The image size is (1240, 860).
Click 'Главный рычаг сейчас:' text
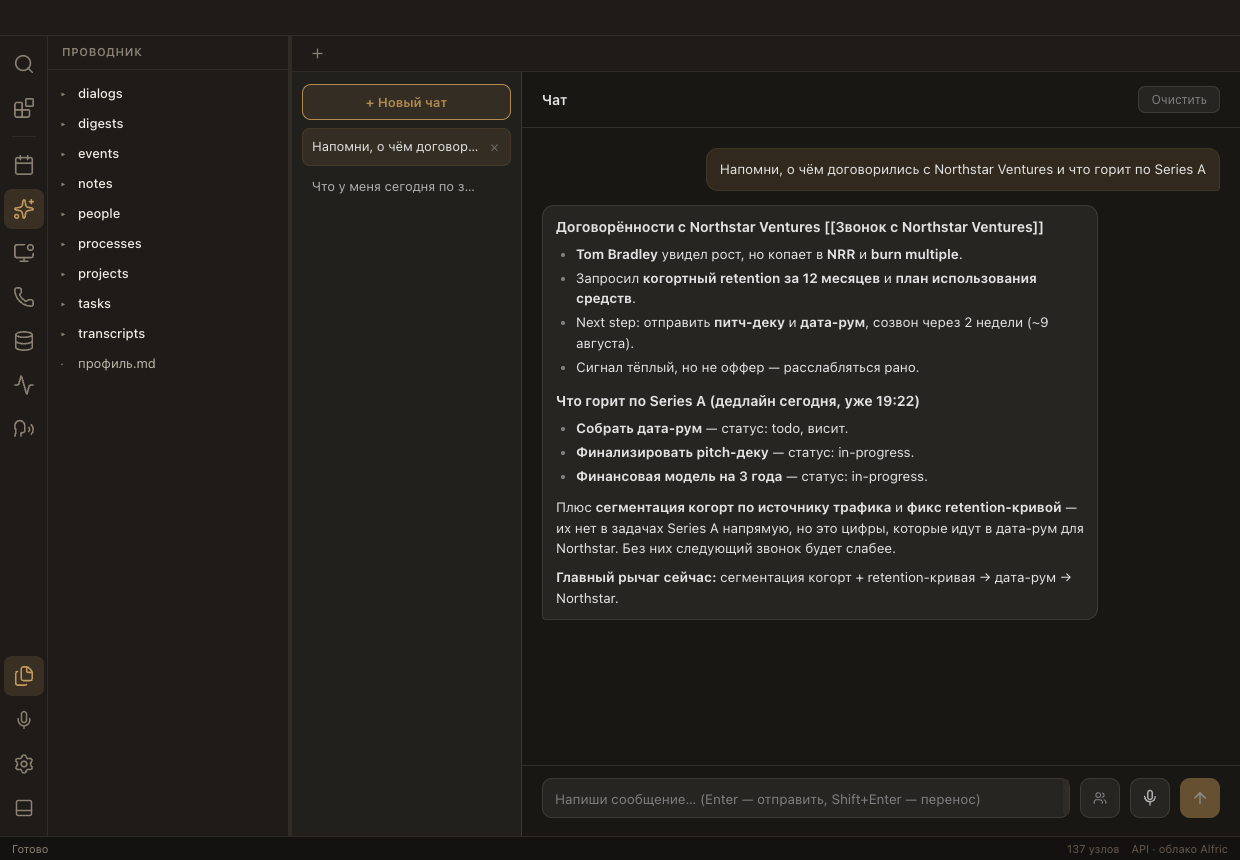[636, 577]
